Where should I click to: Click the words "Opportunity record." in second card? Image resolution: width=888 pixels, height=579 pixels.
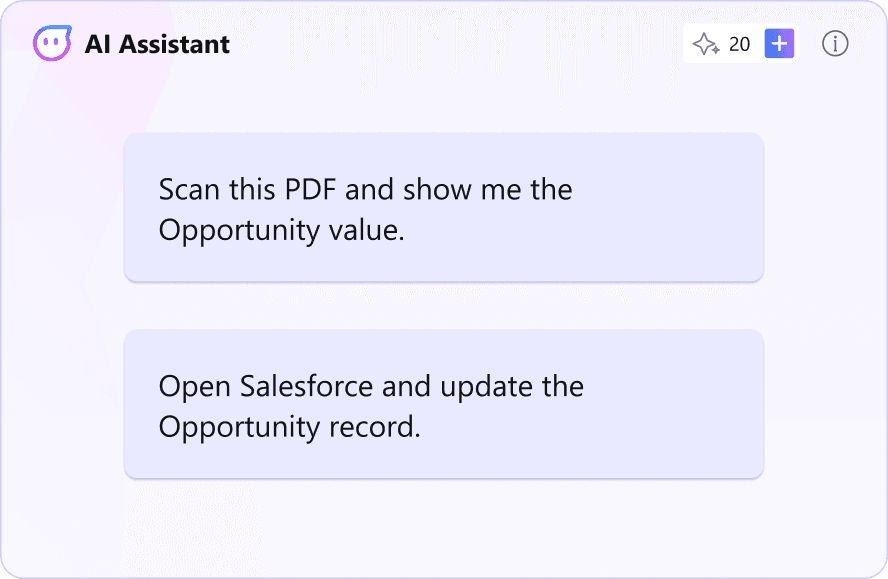(289, 426)
